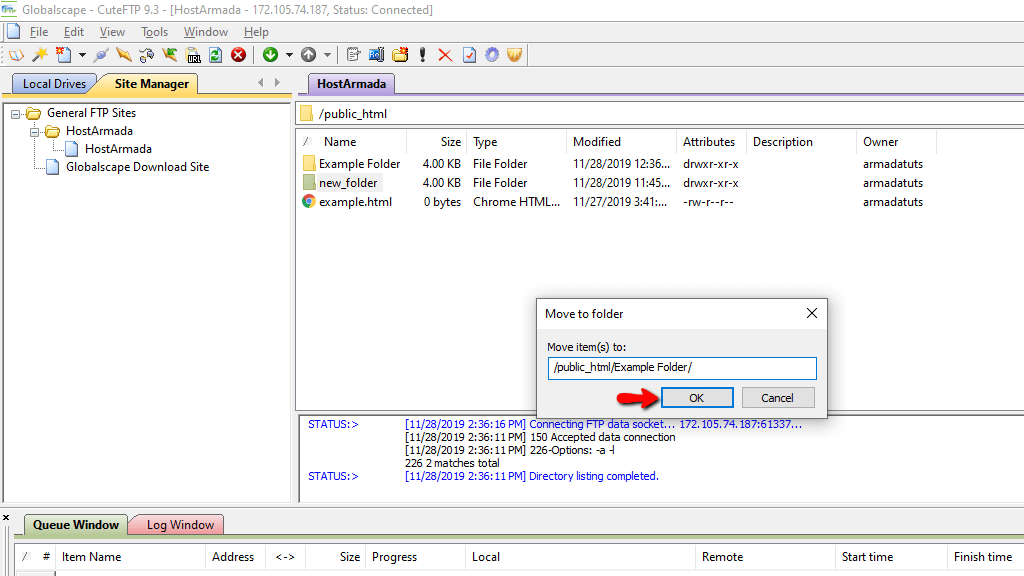Open the New document dropdown arrow
Viewport: 1024px width, 576px height.
[x=82, y=55]
